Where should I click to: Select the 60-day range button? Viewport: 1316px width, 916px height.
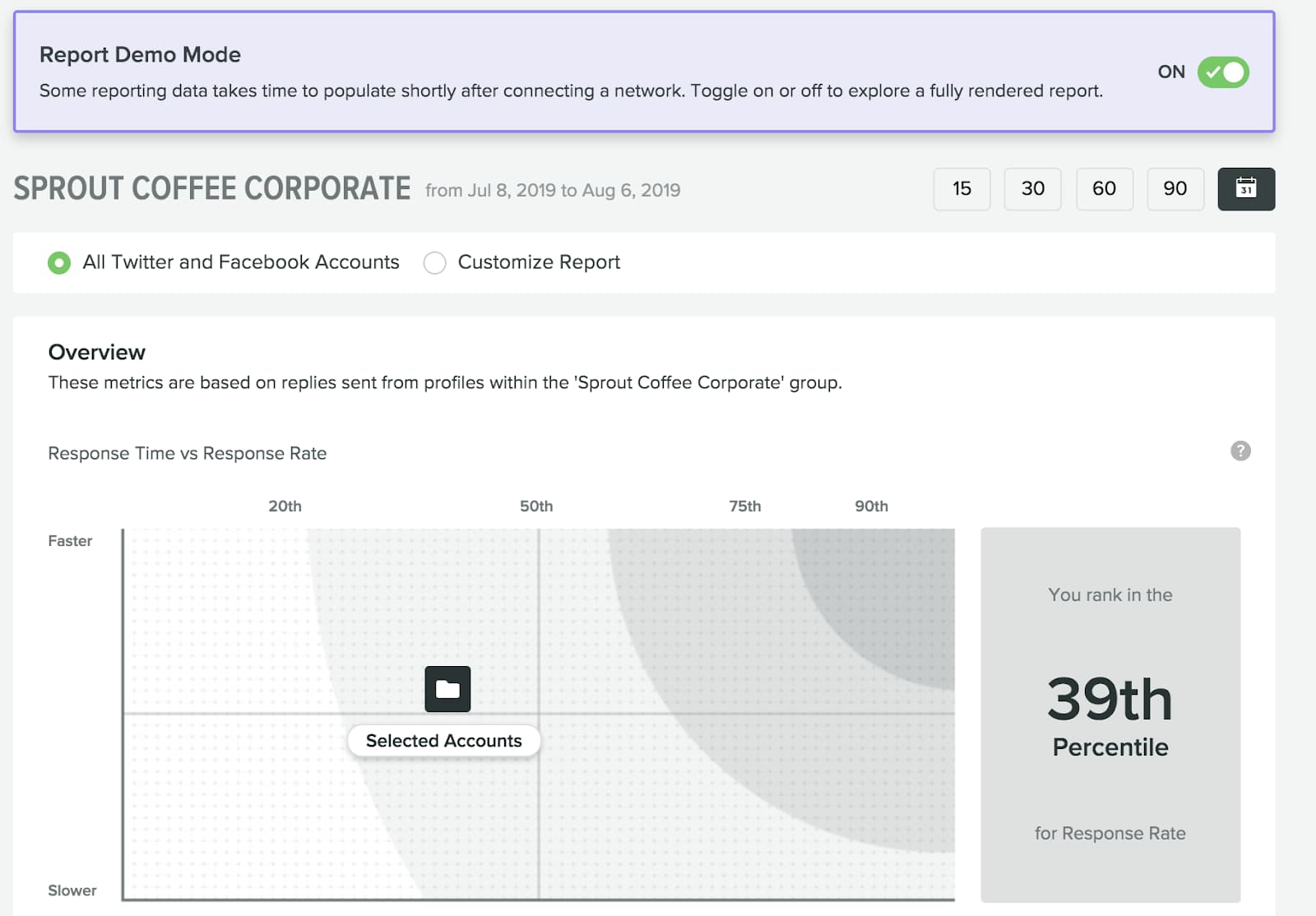(1105, 189)
